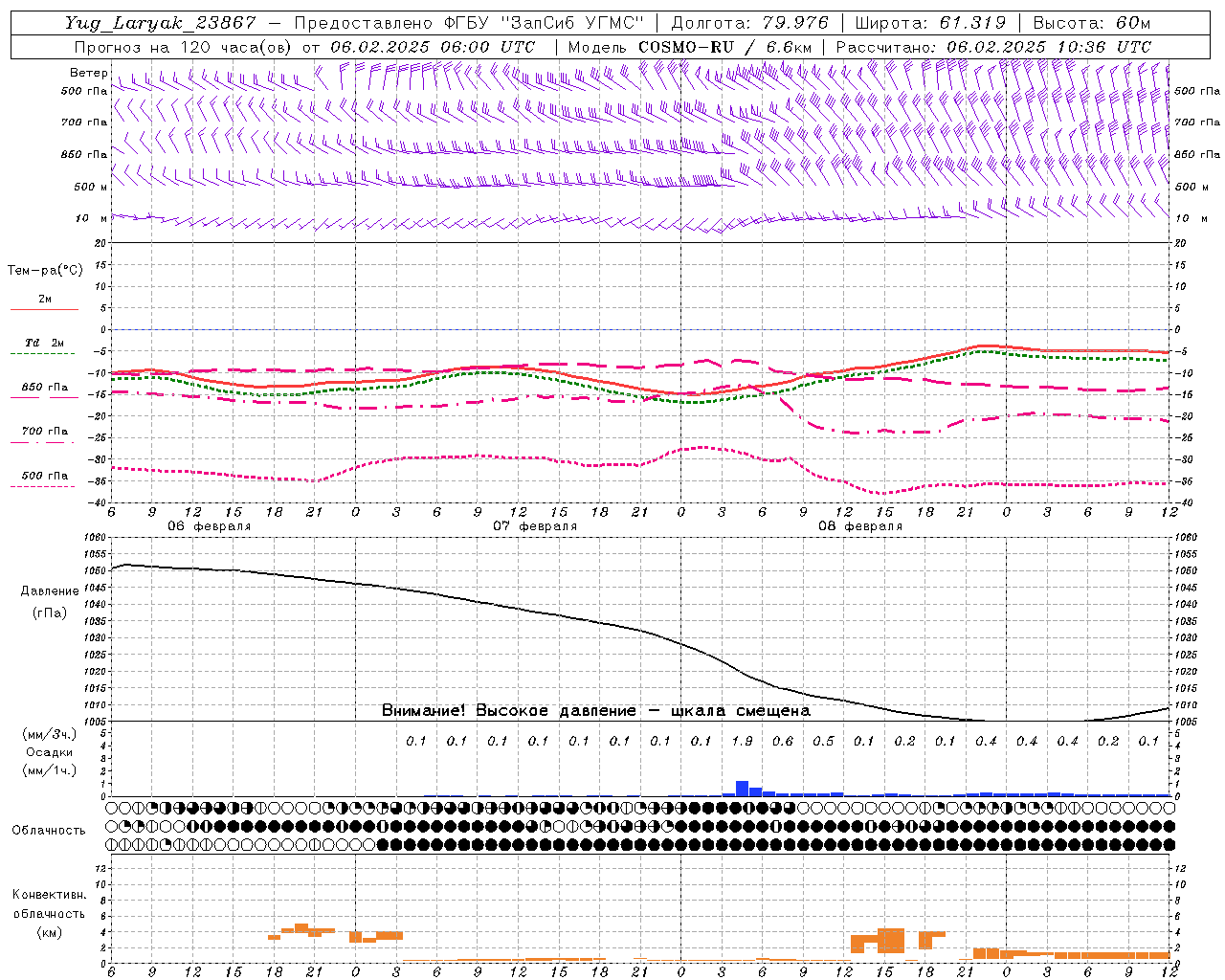Select the (мм/3ч.) precipitation unit label
Screen dimensions: 1225x980
coord(49,734)
